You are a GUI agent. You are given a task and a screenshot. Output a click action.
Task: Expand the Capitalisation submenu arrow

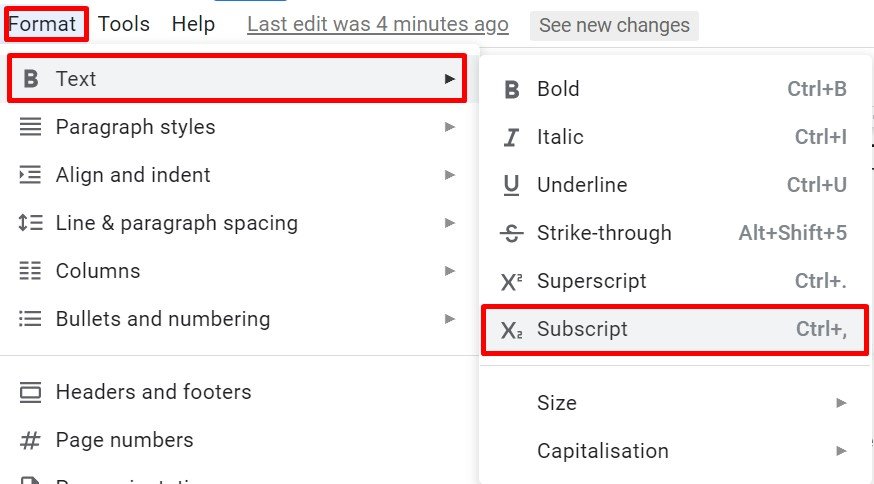coord(842,451)
